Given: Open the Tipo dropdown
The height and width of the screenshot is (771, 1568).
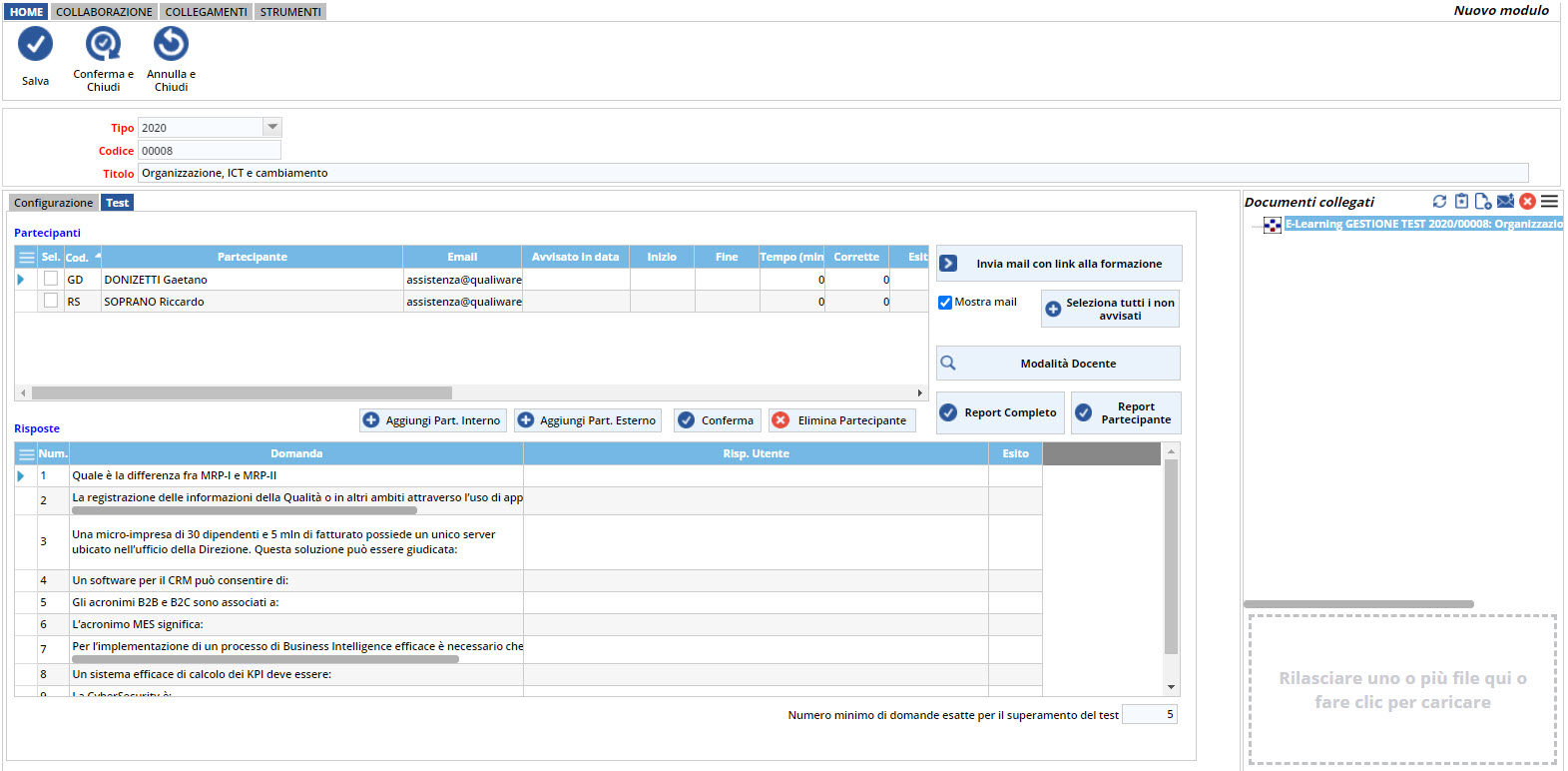Looking at the screenshot, I should tap(271, 127).
